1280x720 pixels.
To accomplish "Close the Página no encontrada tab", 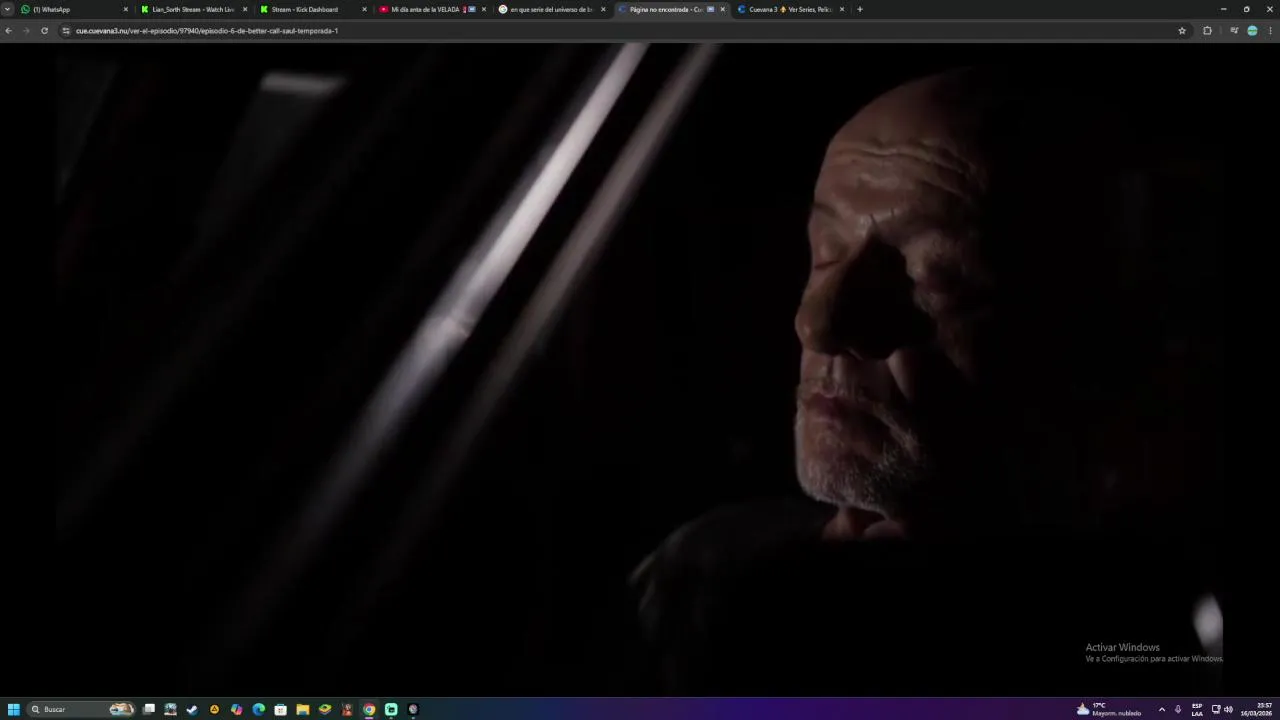I will click(723, 9).
